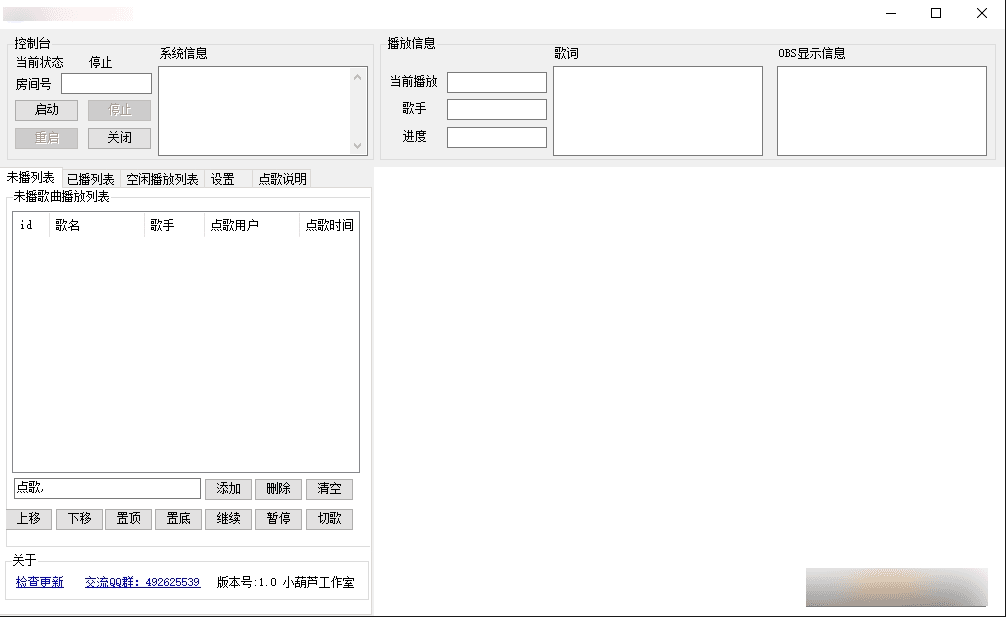Screen dimensions: 1006x617
Task: Click the 启动 button to start
Action: 46,110
